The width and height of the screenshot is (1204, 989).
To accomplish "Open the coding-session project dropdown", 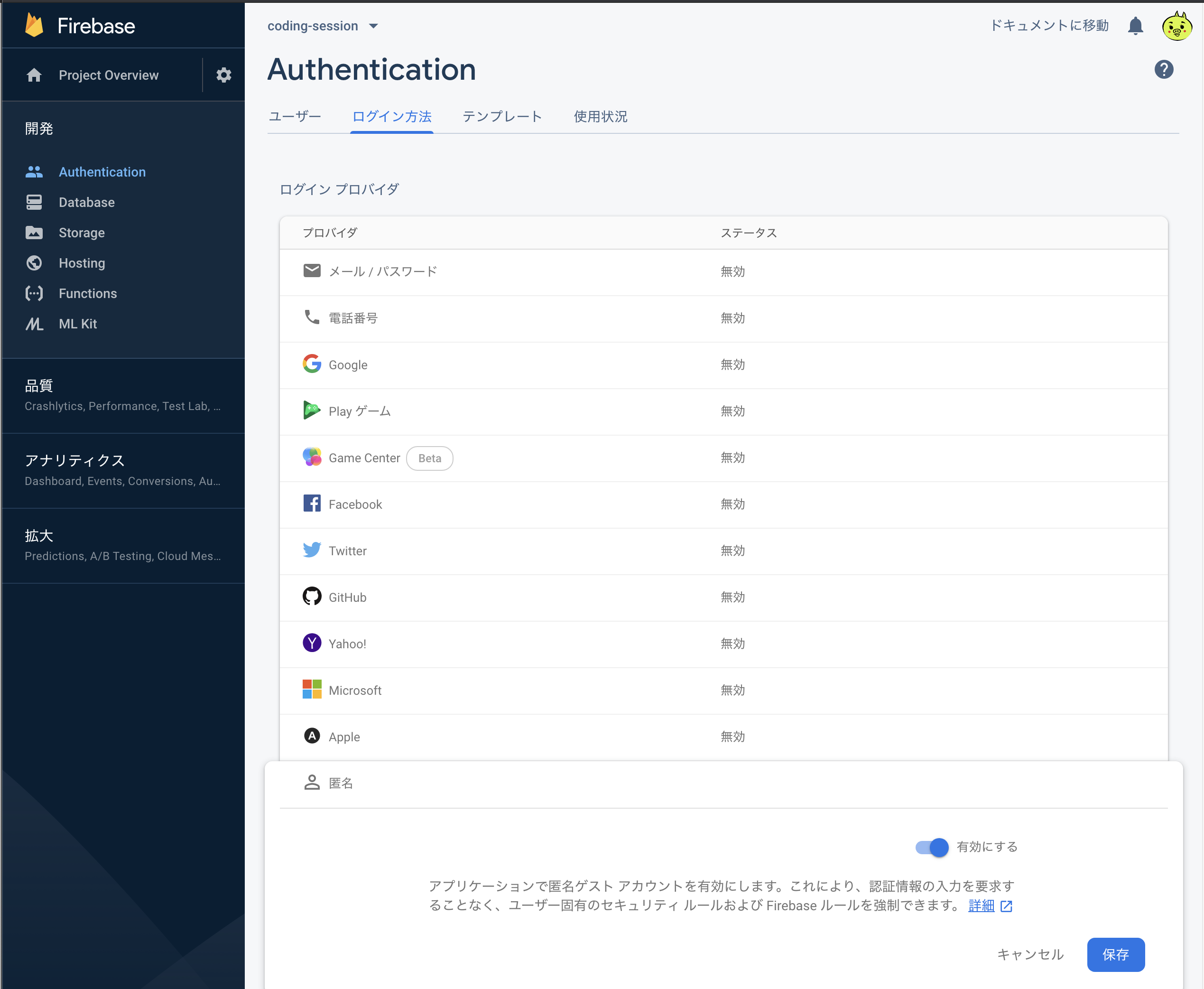I will (x=323, y=26).
